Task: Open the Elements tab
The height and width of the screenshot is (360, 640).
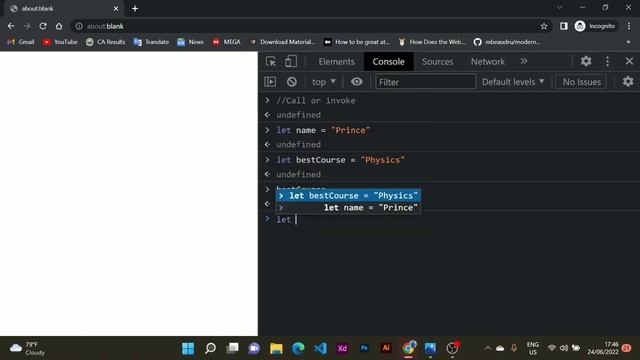Action: [x=336, y=62]
